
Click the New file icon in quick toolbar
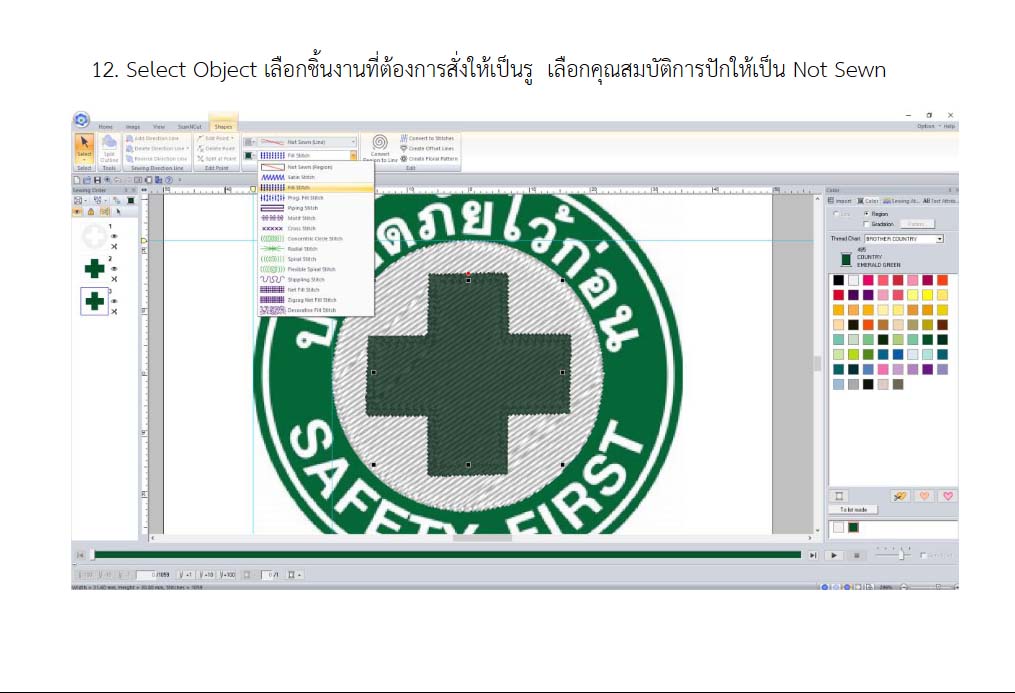pyautogui.click(x=77, y=180)
